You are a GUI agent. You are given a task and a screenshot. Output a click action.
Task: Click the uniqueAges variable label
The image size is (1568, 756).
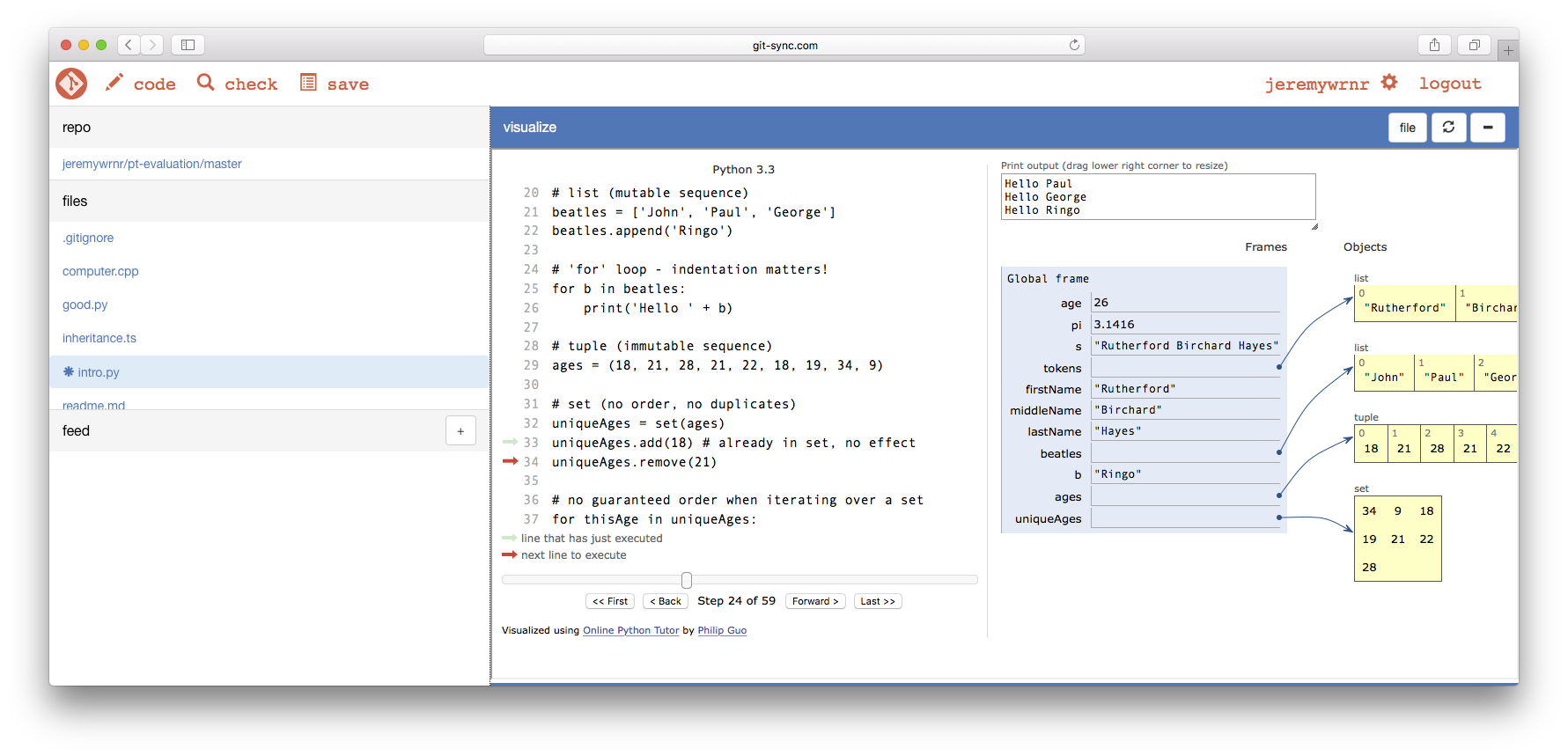1048,519
